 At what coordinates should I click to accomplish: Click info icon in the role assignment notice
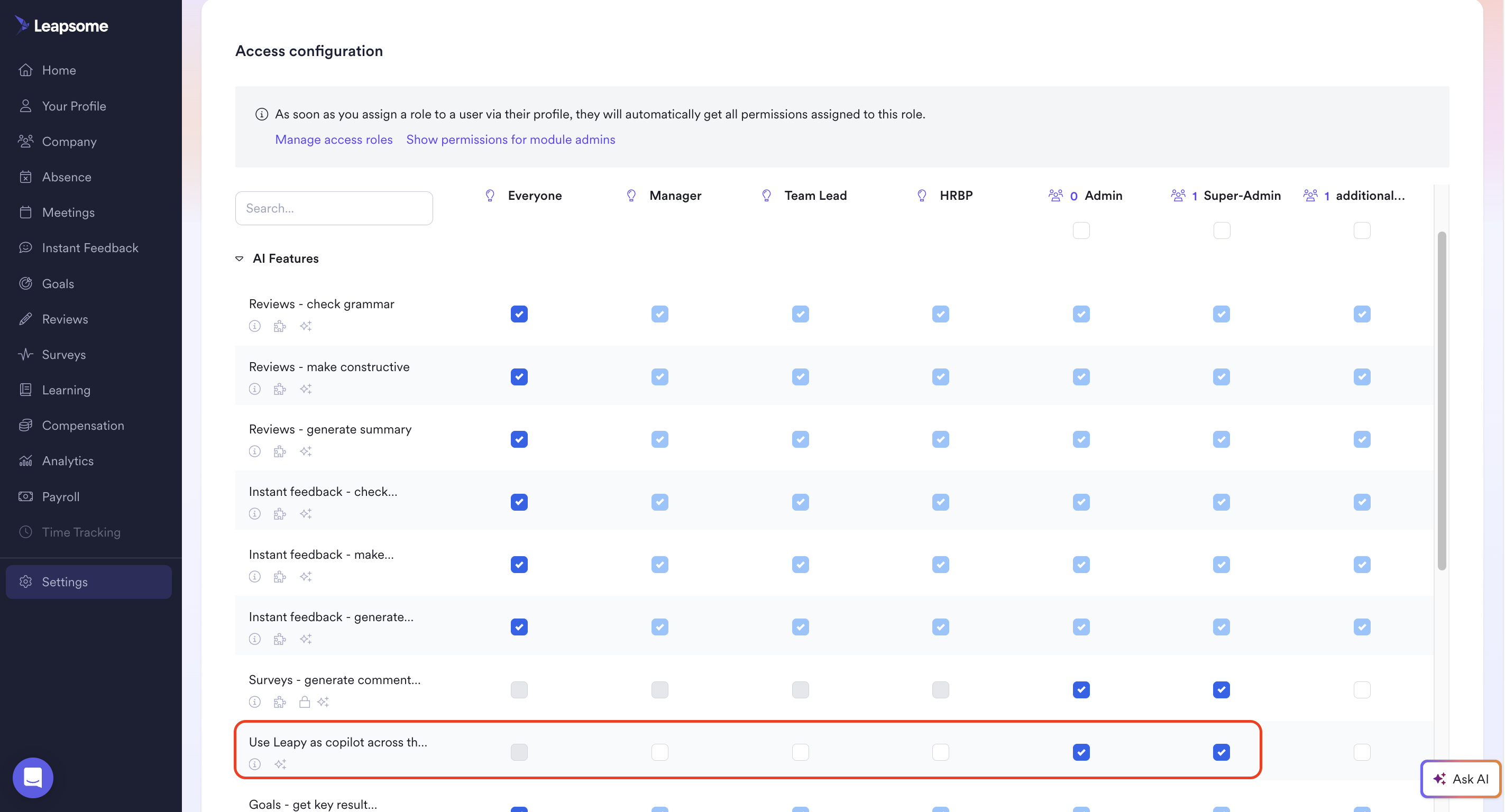pyautogui.click(x=262, y=115)
